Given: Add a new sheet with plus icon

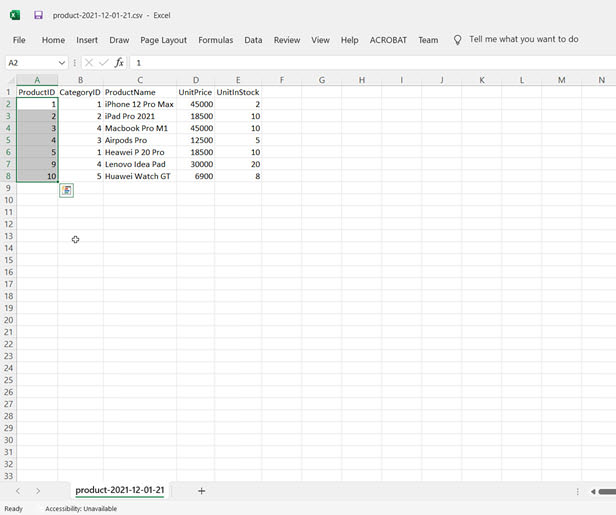Looking at the screenshot, I should 202,491.
